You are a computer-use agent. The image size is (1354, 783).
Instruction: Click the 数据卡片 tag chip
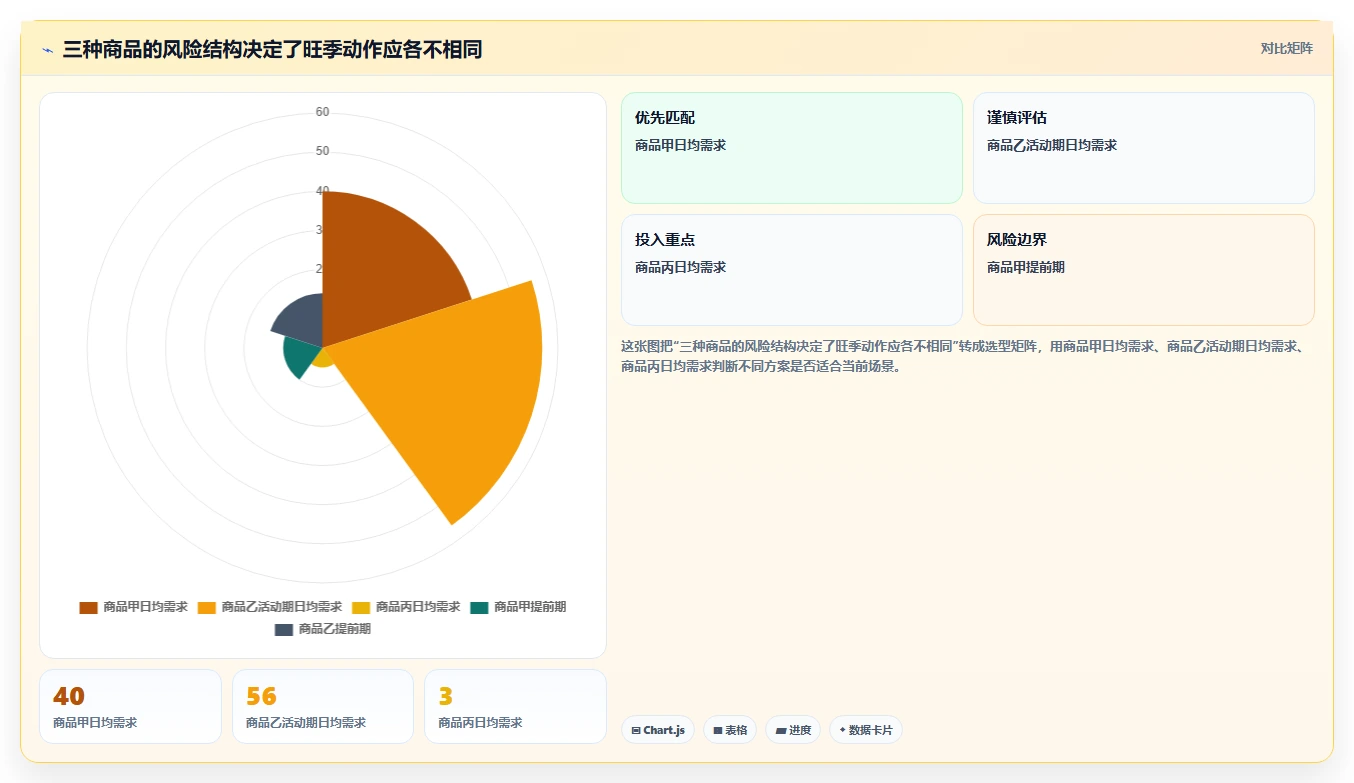(866, 730)
